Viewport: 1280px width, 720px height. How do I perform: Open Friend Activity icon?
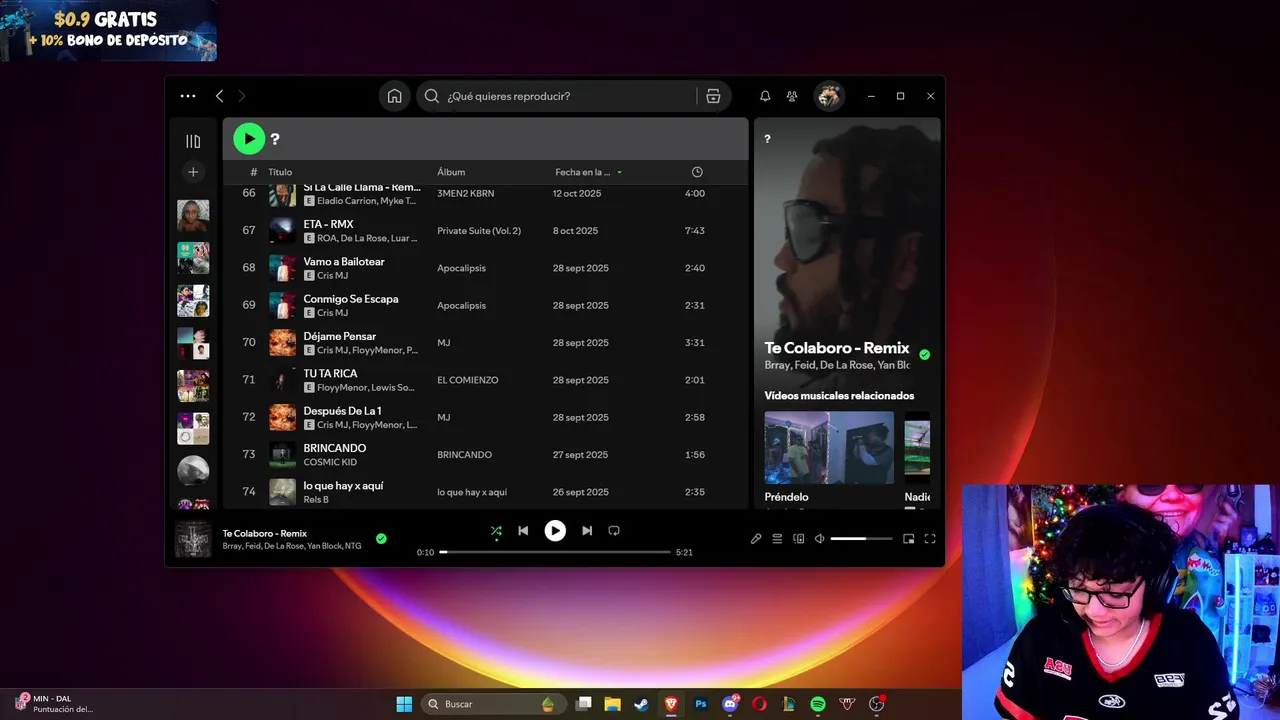point(792,96)
